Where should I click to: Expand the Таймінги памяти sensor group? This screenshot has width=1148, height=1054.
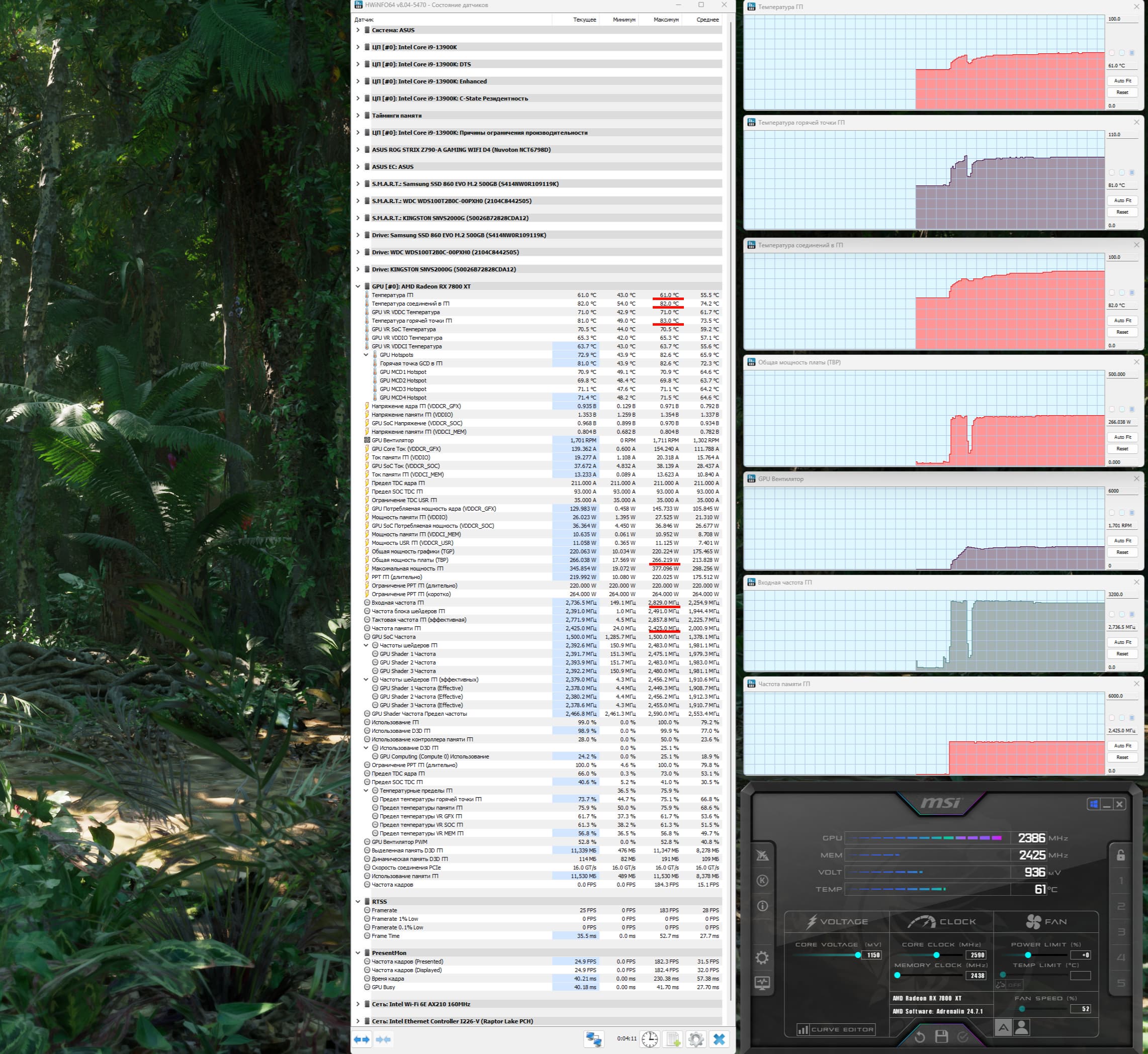[358, 115]
